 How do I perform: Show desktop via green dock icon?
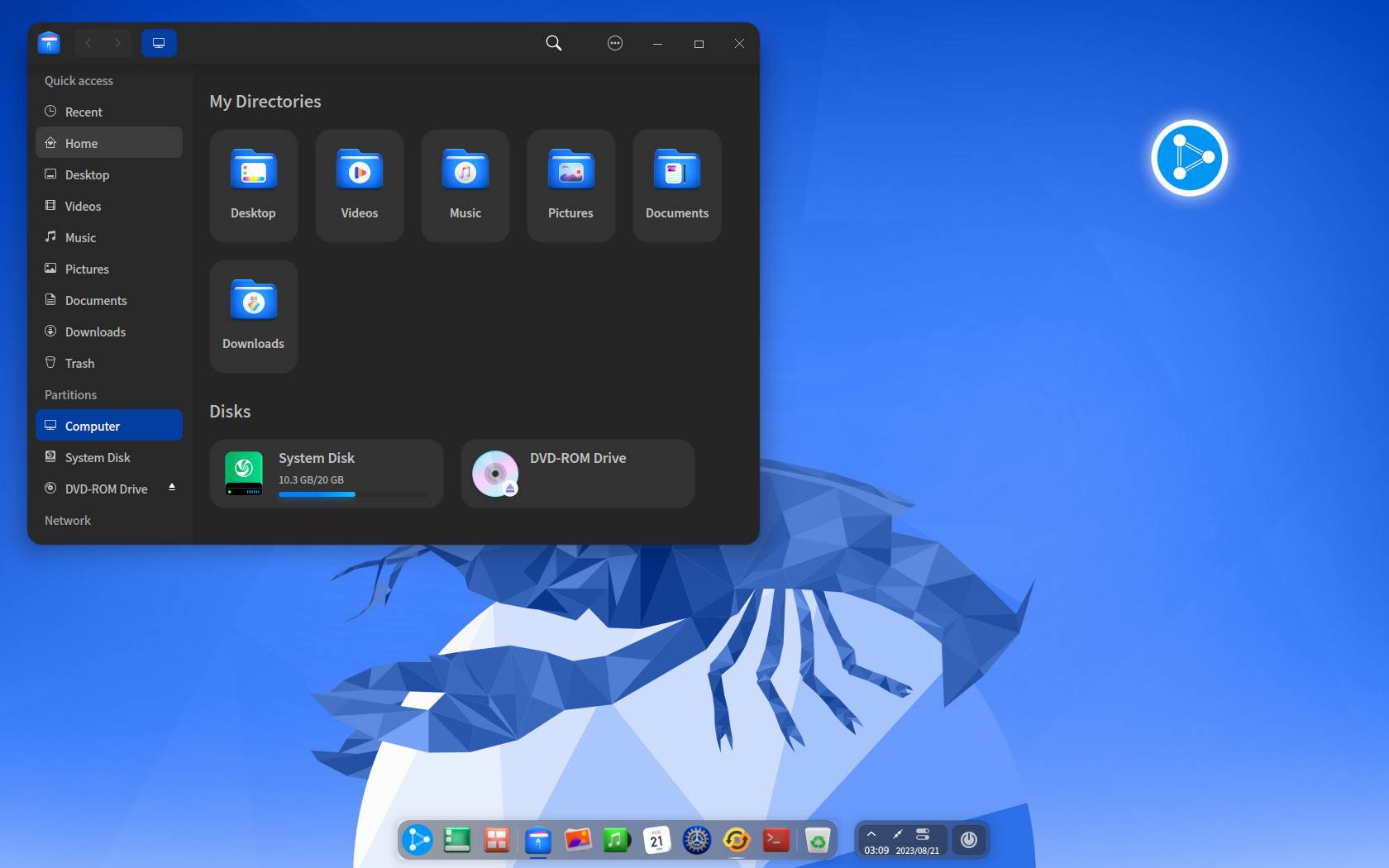(457, 841)
